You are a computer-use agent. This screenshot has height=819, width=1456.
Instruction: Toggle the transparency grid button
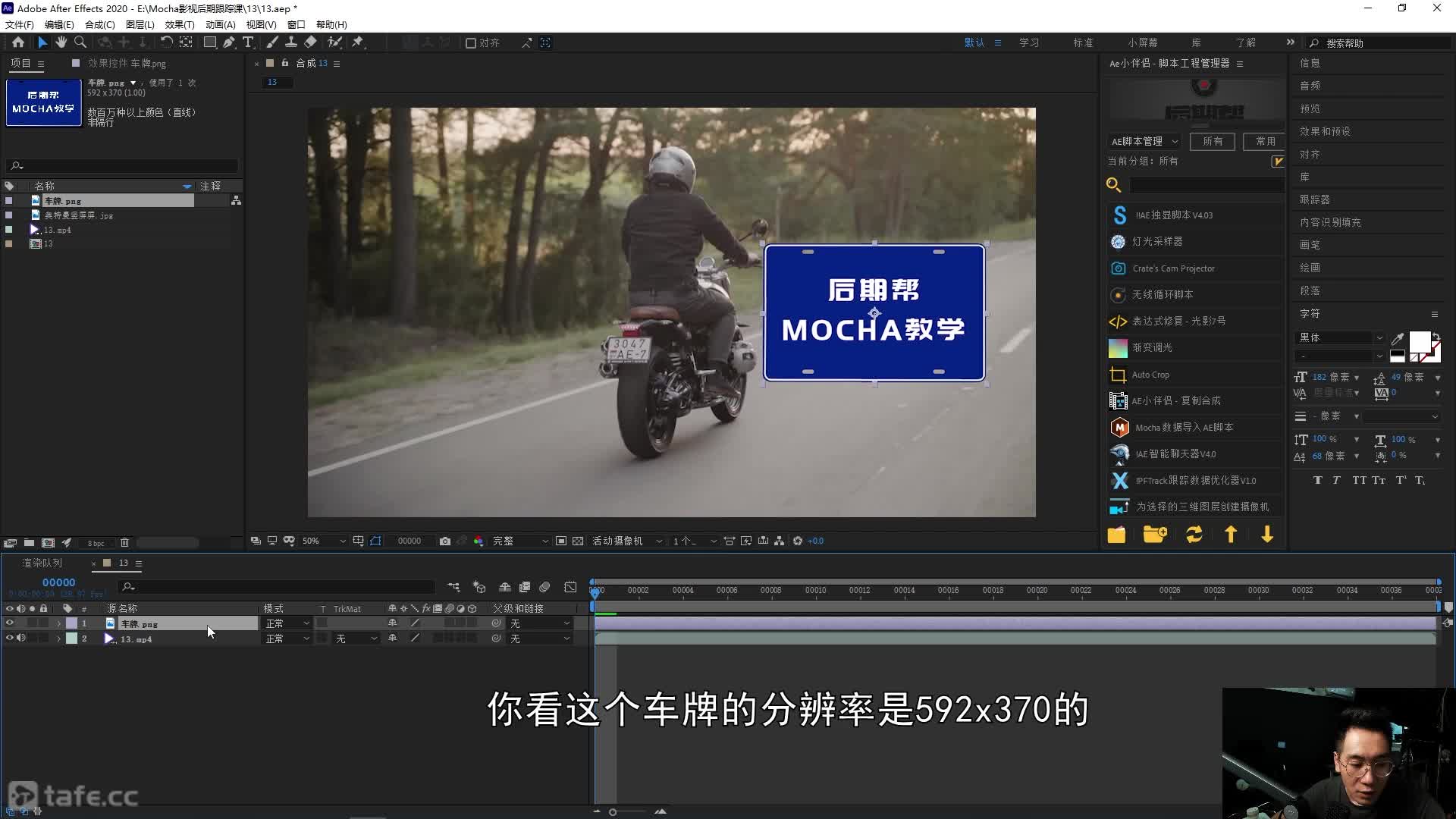click(x=578, y=541)
